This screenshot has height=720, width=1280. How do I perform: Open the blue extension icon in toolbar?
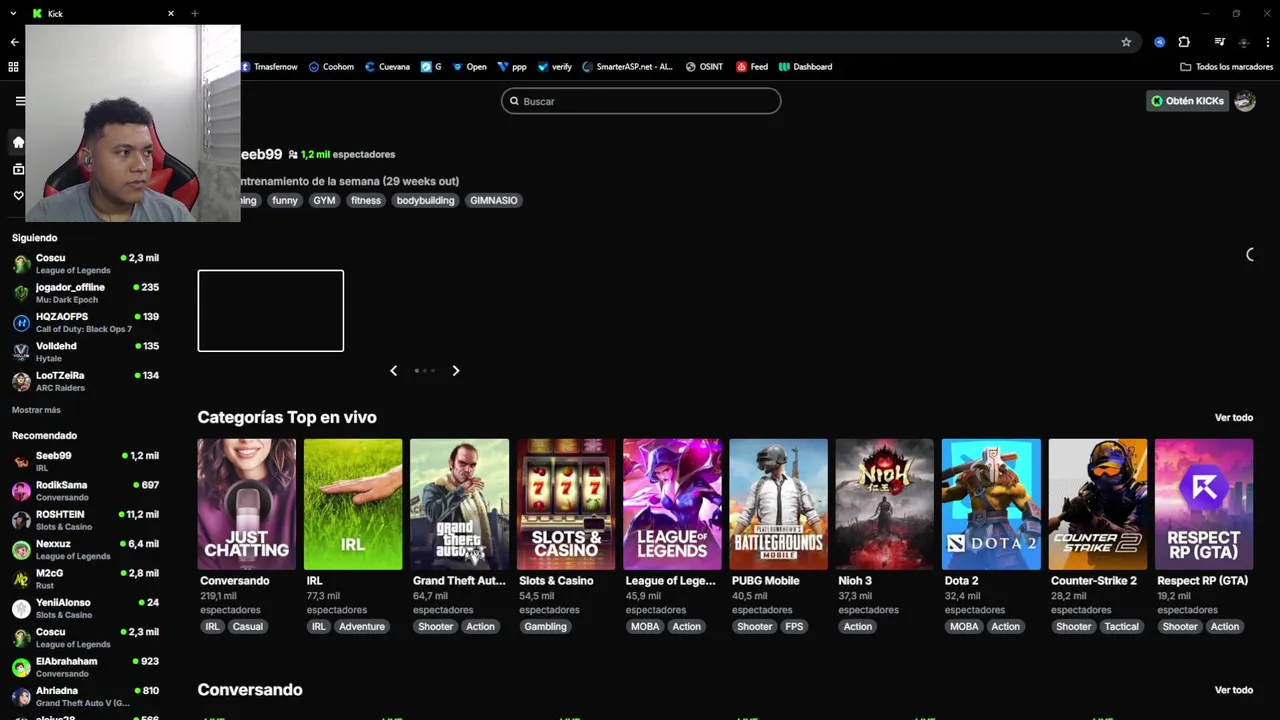point(1159,42)
